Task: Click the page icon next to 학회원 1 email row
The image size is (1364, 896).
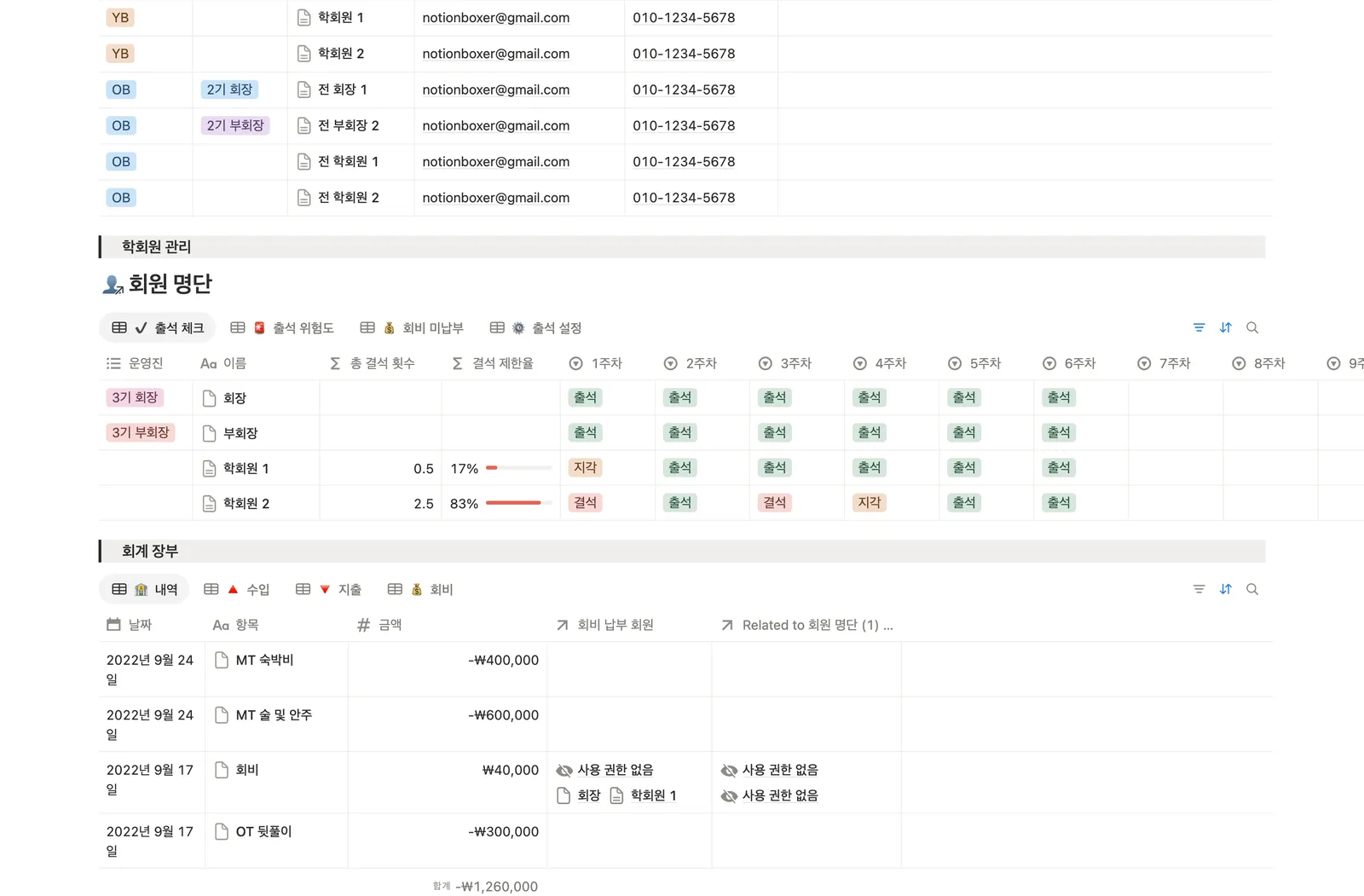Action: pyautogui.click(x=303, y=17)
